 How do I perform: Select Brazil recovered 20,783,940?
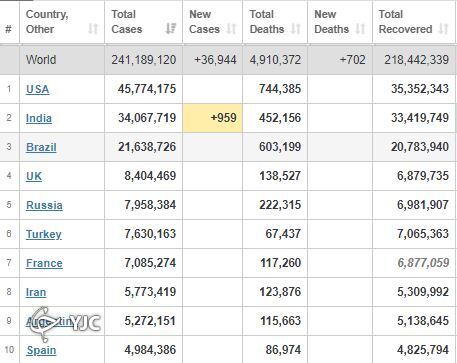[x=420, y=147]
